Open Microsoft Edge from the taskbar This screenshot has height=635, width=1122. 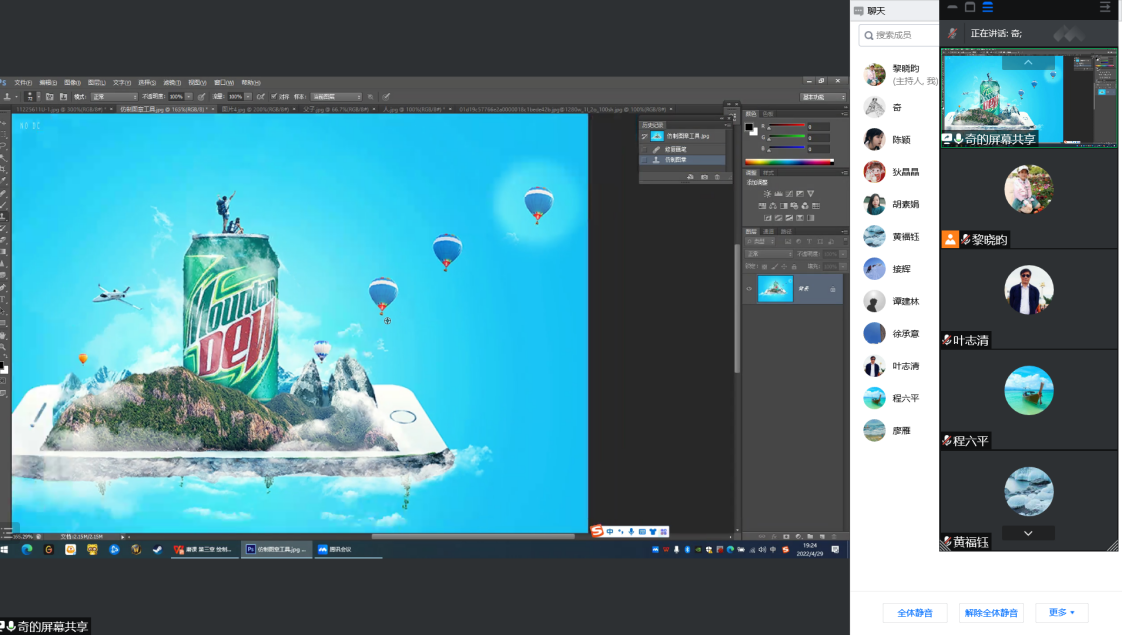(x=26, y=550)
